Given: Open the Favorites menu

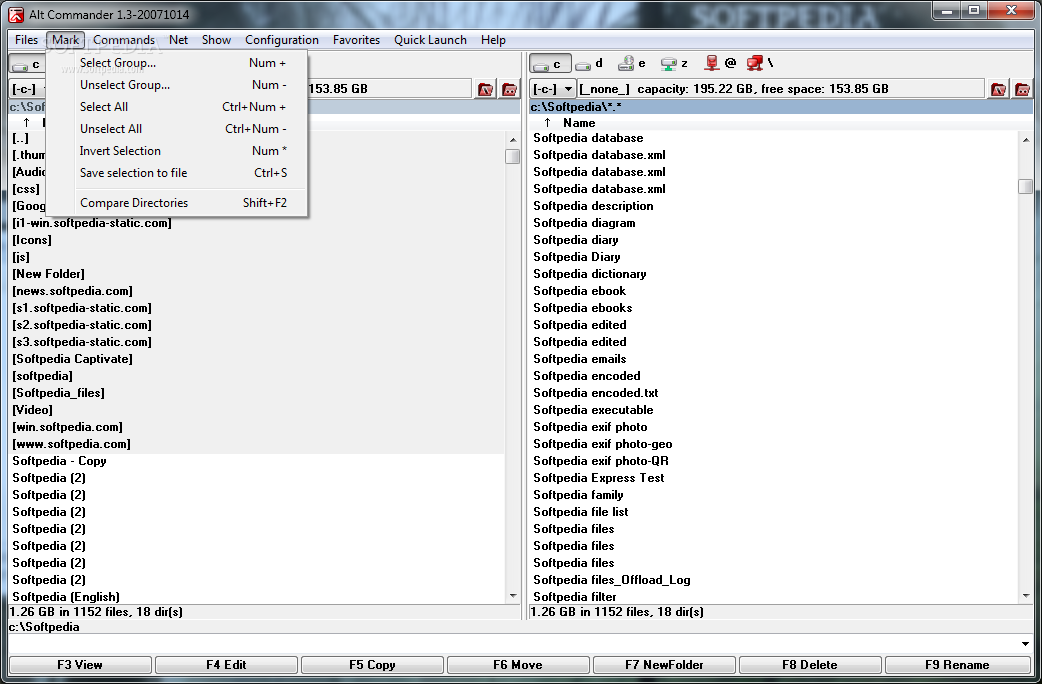Looking at the screenshot, I should point(356,40).
